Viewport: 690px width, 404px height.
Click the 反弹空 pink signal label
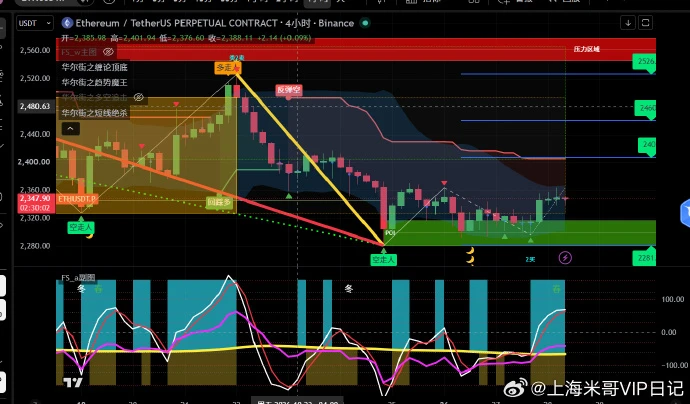click(288, 90)
